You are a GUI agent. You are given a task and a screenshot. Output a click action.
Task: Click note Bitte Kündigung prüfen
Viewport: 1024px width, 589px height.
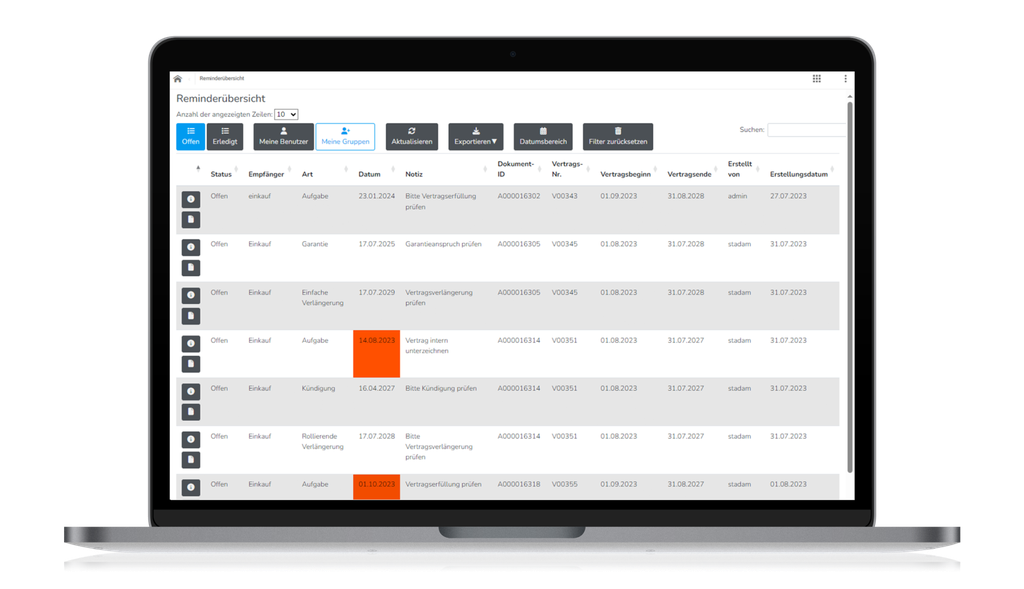(441, 389)
